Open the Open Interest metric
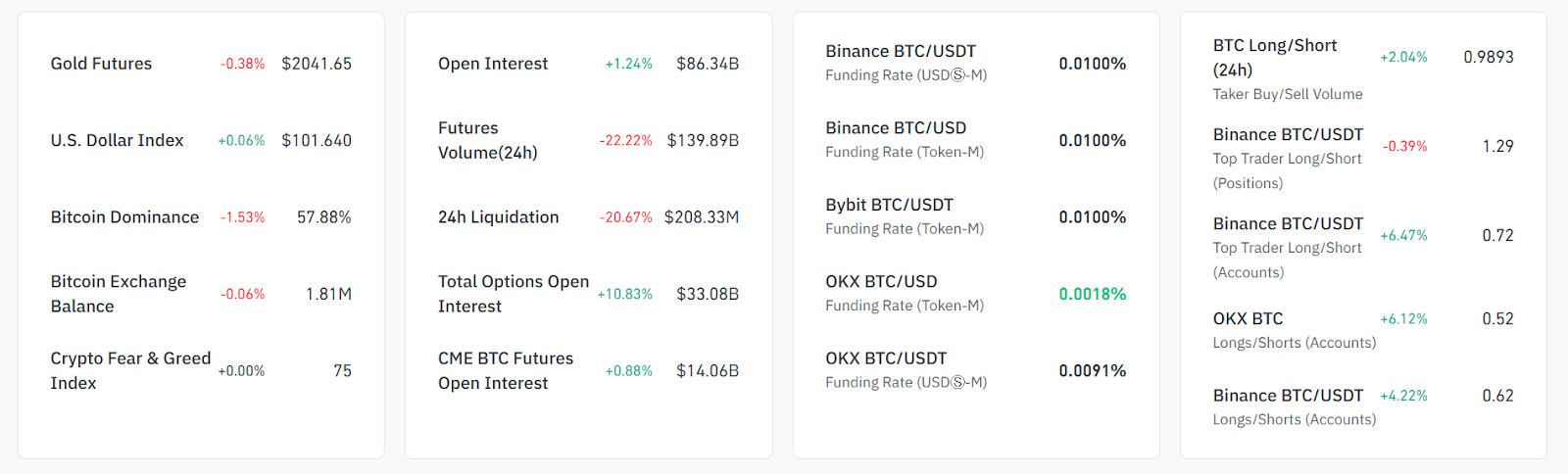 point(493,64)
